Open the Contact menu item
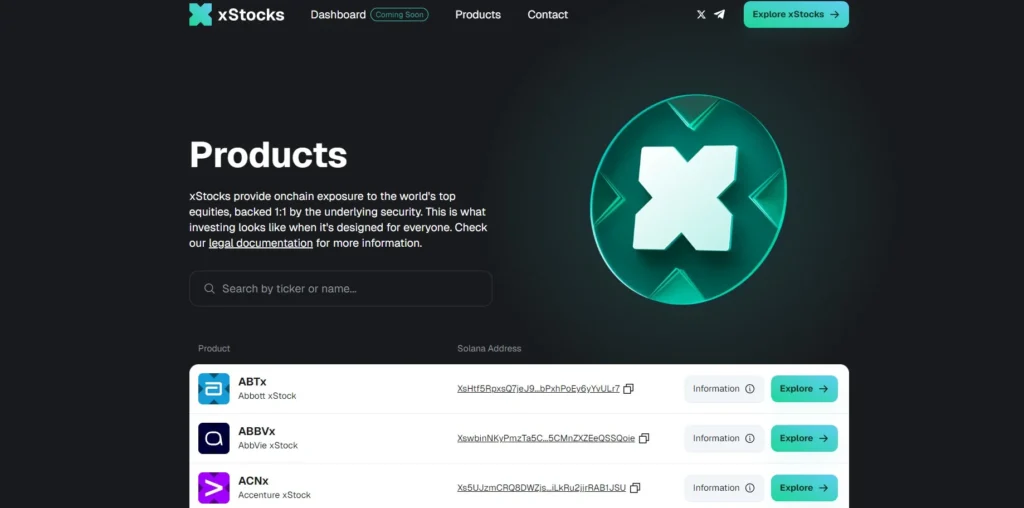Viewport: 1024px width, 508px height. click(x=548, y=14)
